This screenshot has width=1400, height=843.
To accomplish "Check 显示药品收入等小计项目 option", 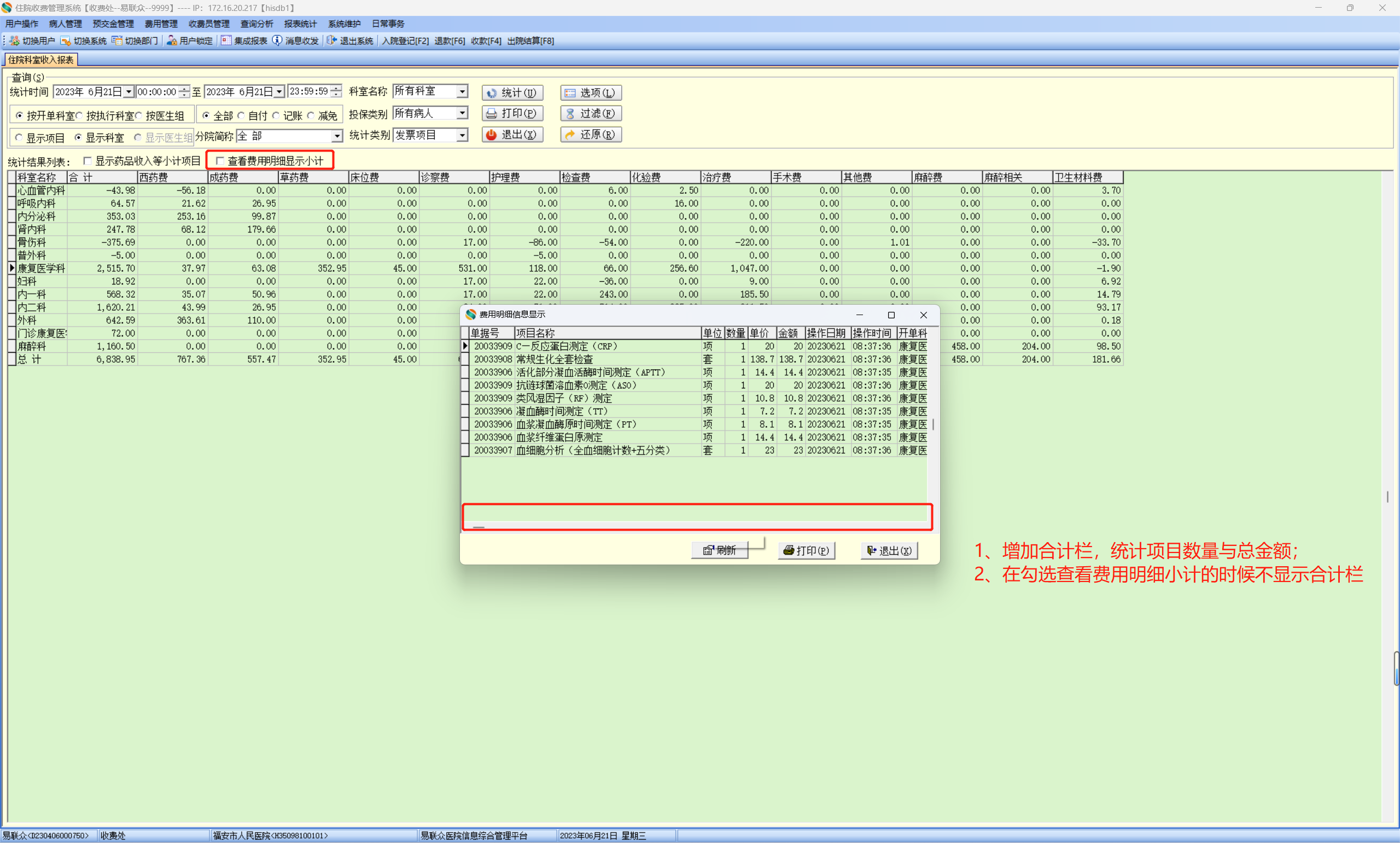I will pyautogui.click(x=87, y=161).
